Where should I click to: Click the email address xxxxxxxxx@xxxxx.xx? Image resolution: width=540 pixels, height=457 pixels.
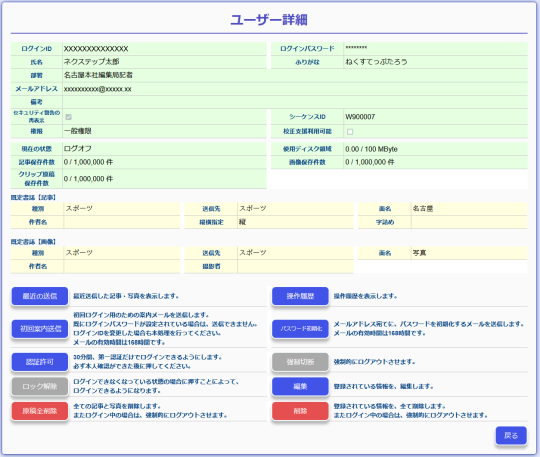pos(97,89)
